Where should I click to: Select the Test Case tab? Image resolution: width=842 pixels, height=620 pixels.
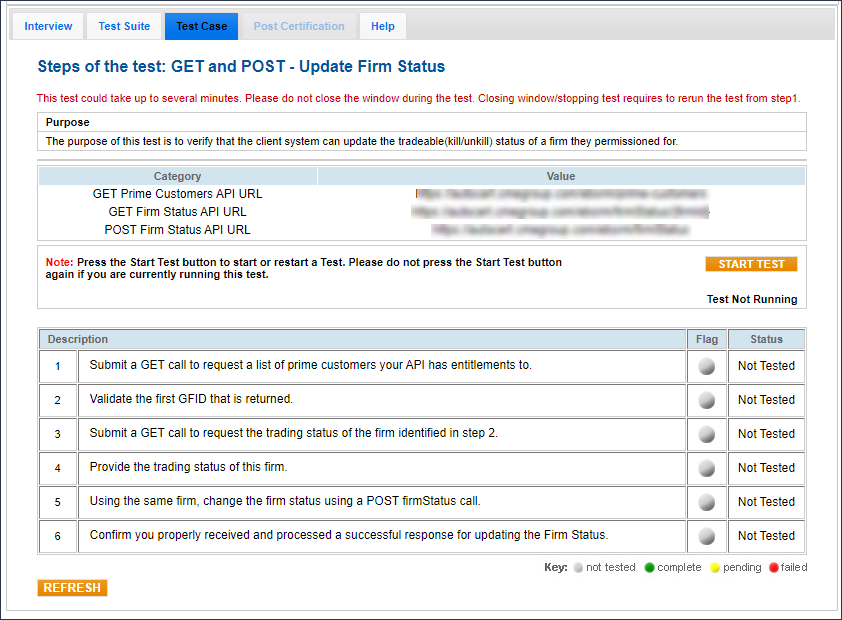[x=201, y=26]
